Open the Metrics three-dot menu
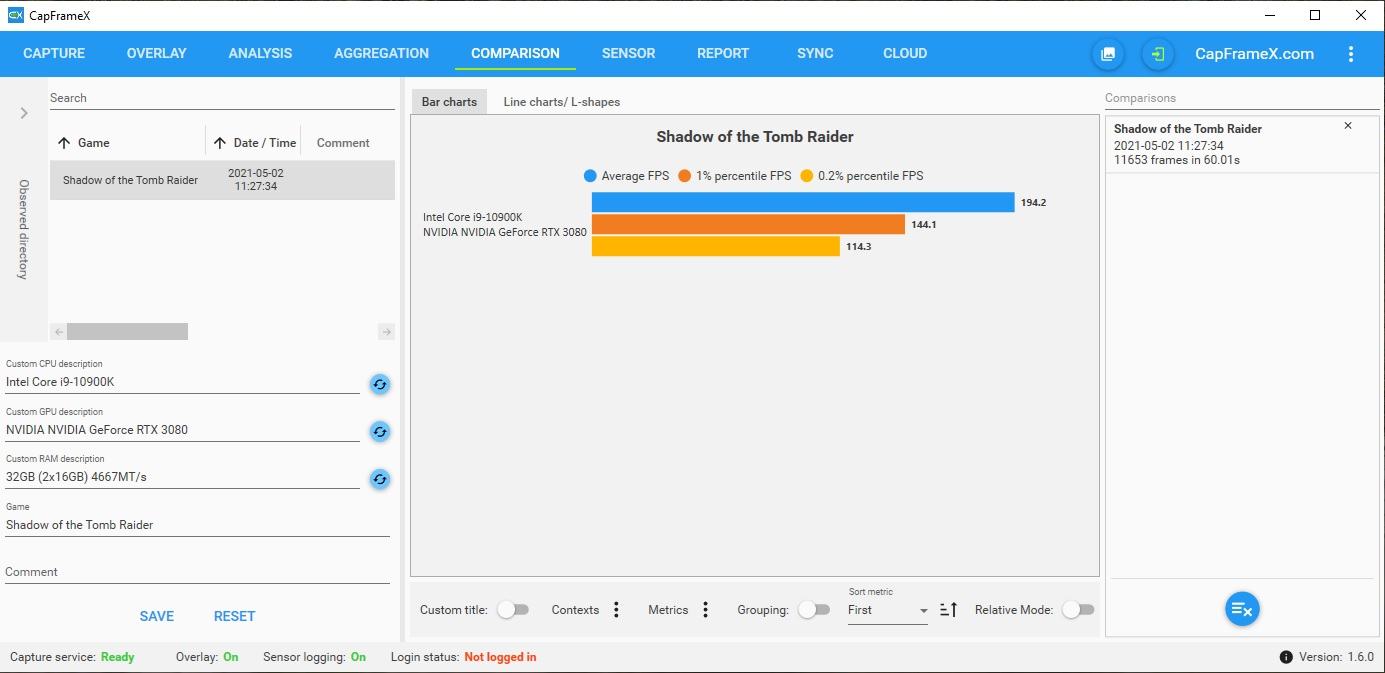Viewport: 1385px width, 673px height. click(705, 610)
